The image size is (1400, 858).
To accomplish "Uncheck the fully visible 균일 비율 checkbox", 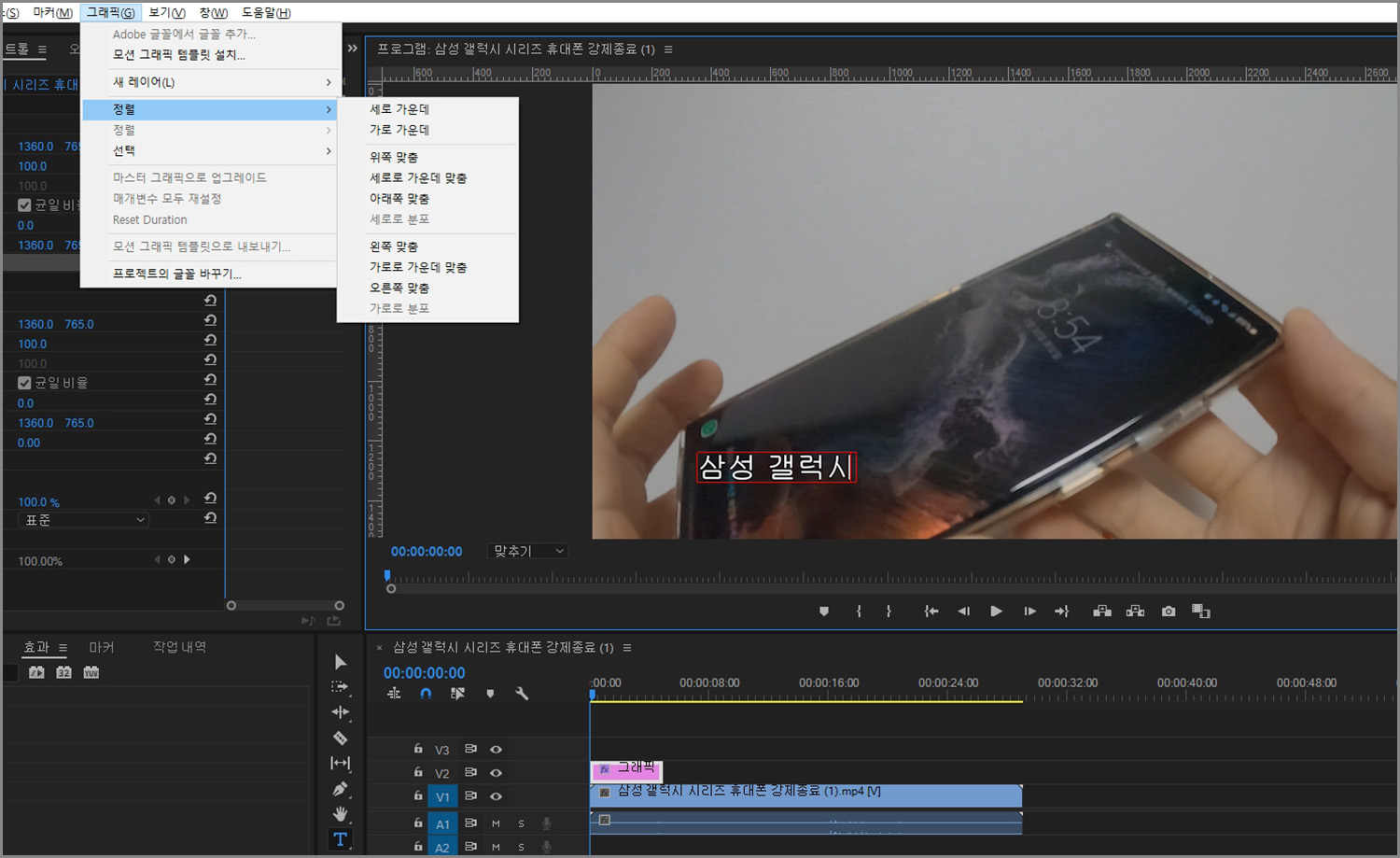I will (24, 383).
